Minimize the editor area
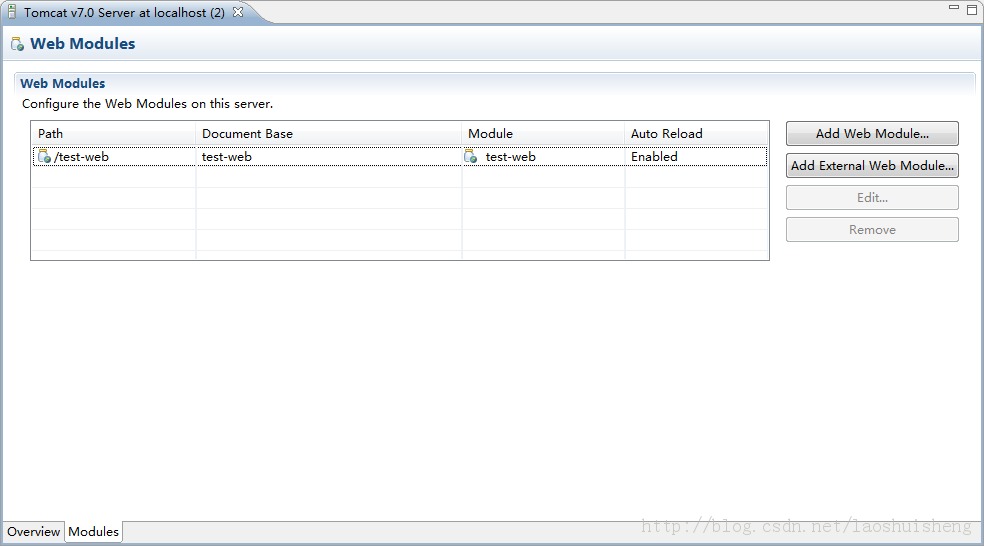Viewport: 984px width, 546px height. tap(954, 8)
